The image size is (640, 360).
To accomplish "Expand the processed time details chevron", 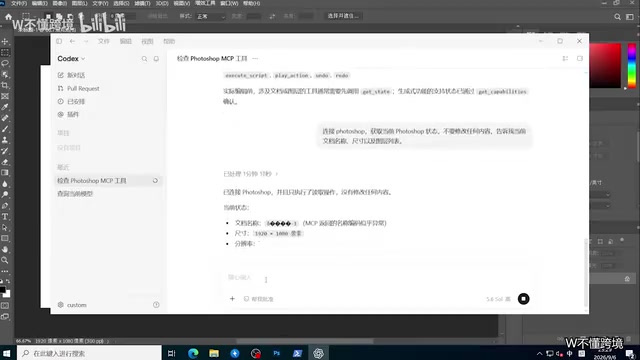I will point(277,174).
